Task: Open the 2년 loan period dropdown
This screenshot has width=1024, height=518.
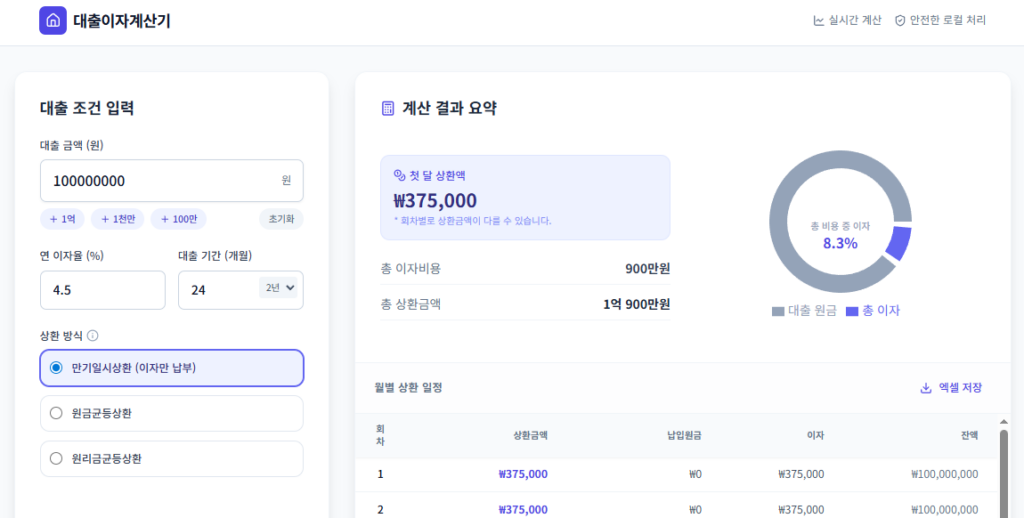Action: coord(279,288)
